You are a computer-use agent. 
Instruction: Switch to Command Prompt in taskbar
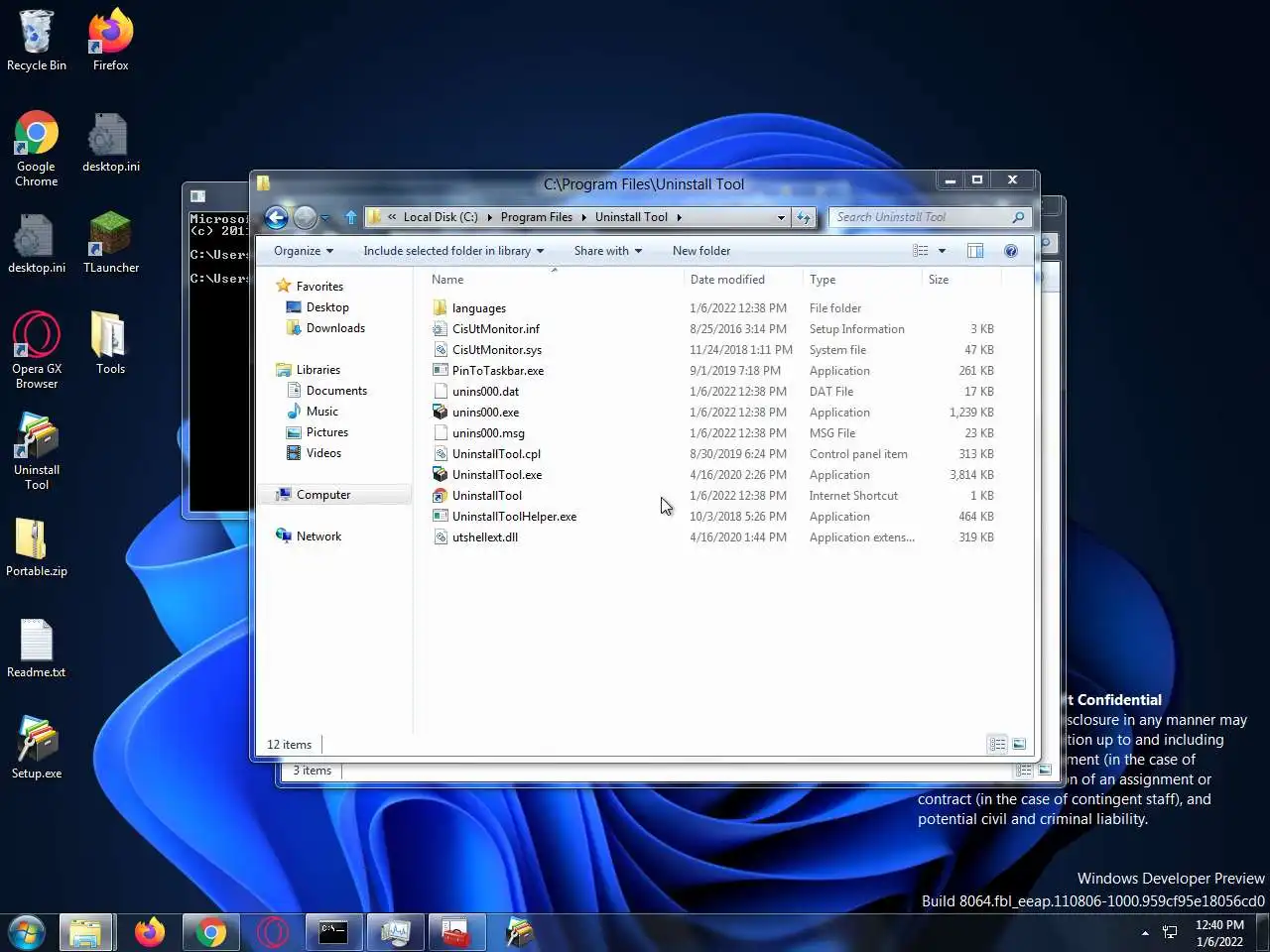(333, 932)
